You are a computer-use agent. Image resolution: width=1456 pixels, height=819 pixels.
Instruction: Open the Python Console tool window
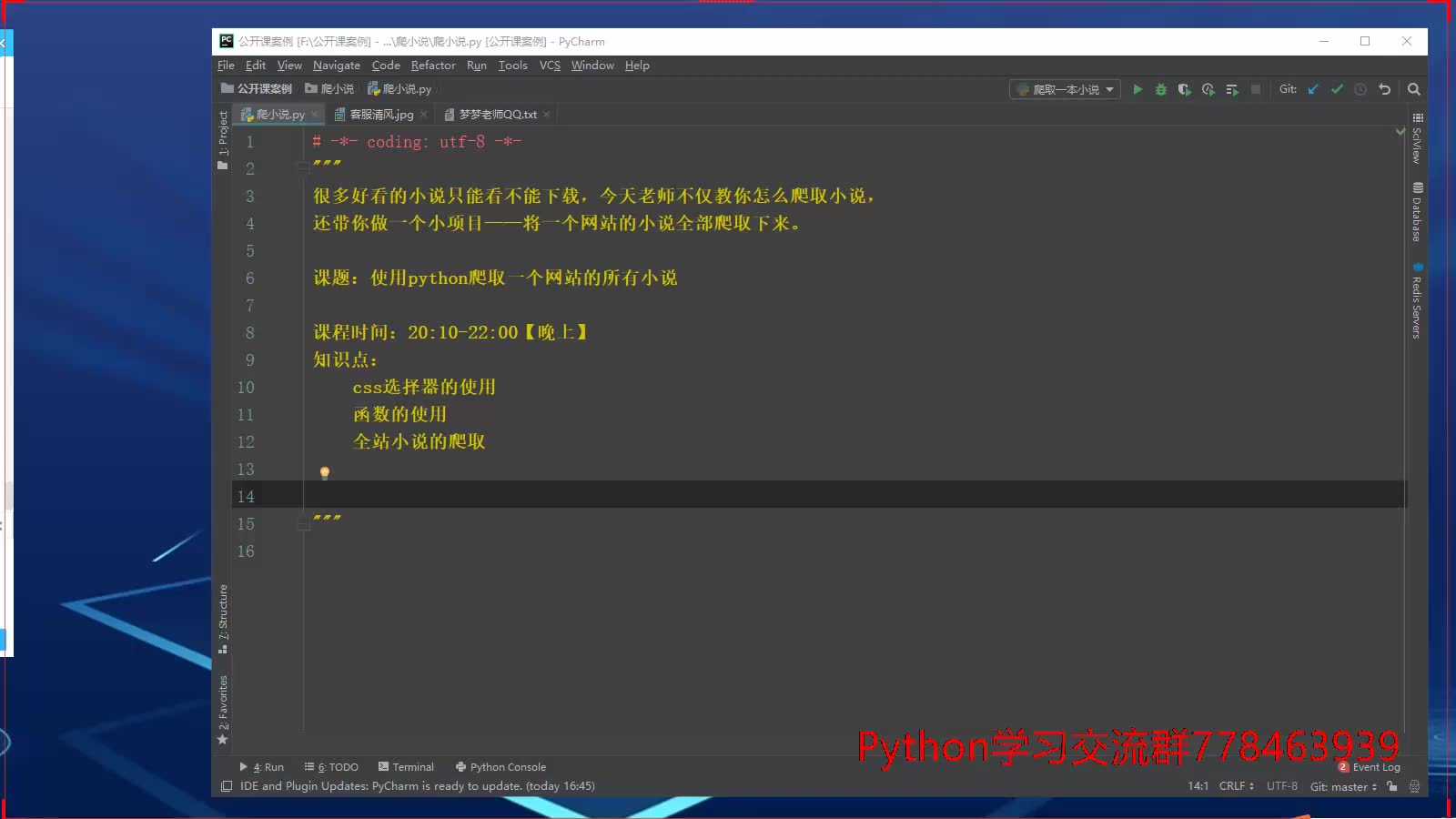click(x=500, y=767)
